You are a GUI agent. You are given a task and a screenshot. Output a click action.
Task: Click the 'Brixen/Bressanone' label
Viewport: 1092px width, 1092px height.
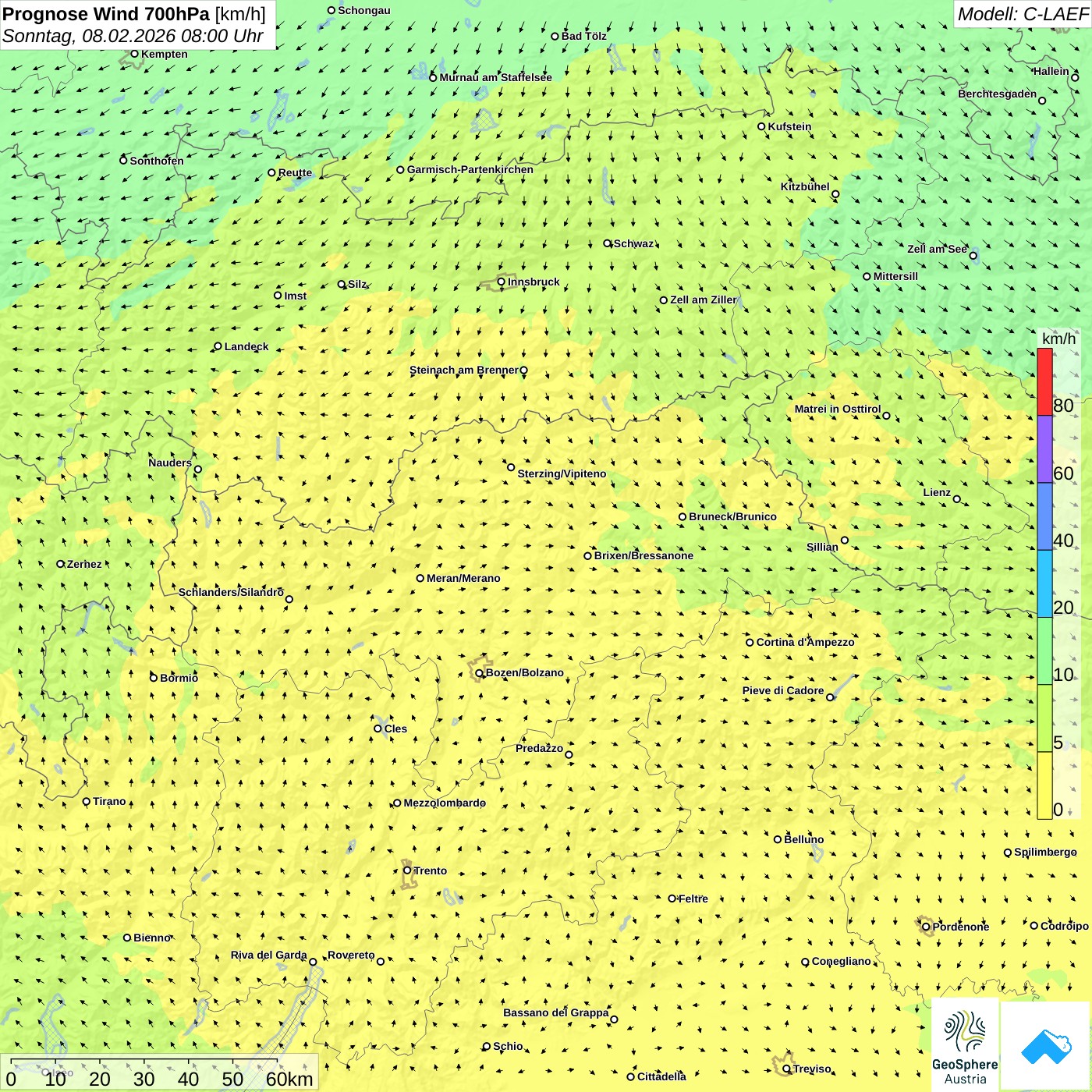[x=643, y=555]
